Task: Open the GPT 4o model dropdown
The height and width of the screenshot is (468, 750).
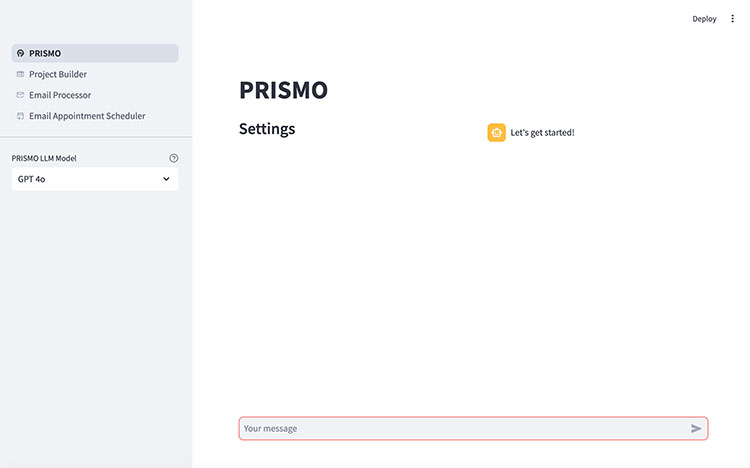Action: pos(95,179)
